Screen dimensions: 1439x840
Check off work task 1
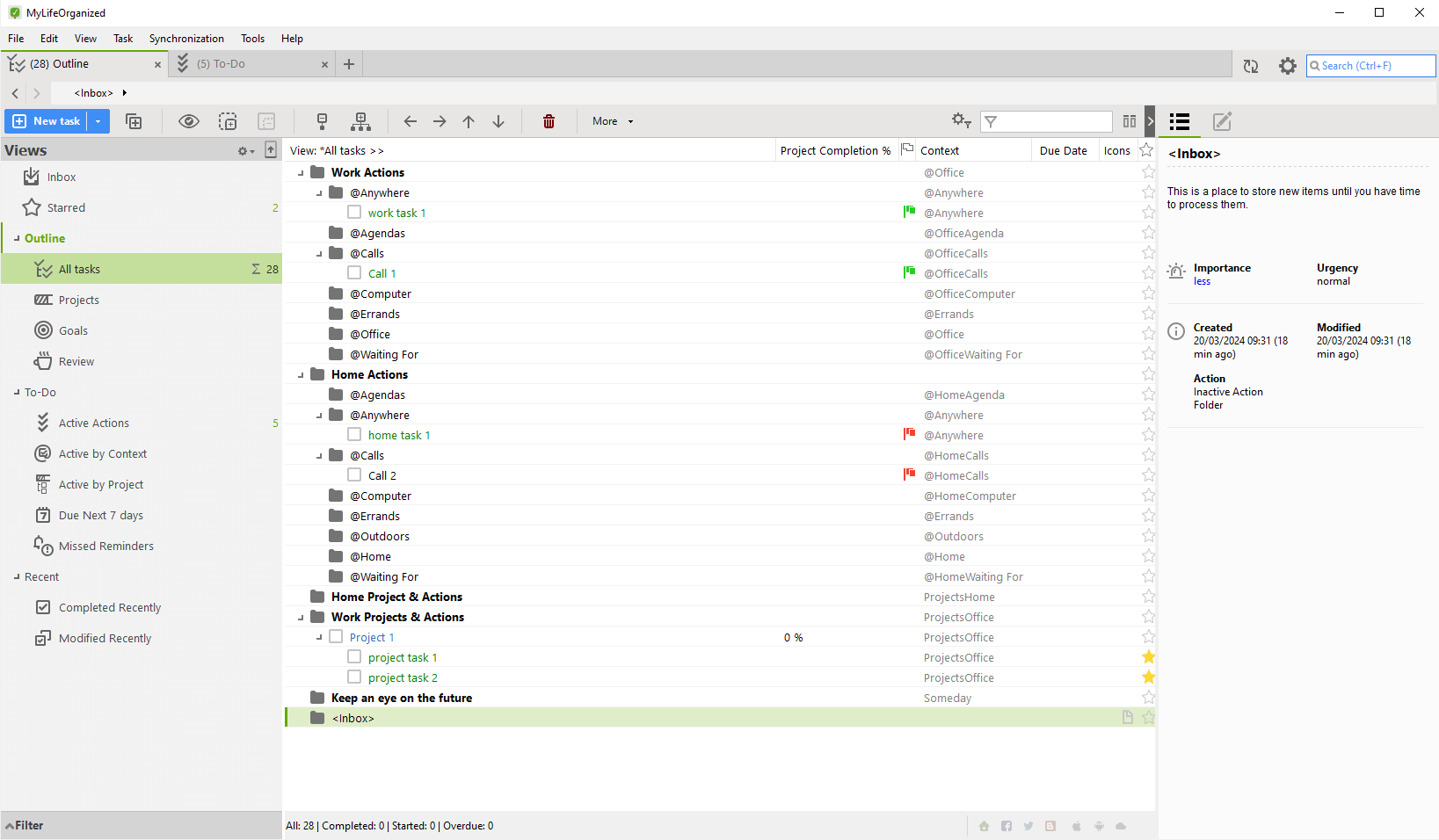coord(355,212)
